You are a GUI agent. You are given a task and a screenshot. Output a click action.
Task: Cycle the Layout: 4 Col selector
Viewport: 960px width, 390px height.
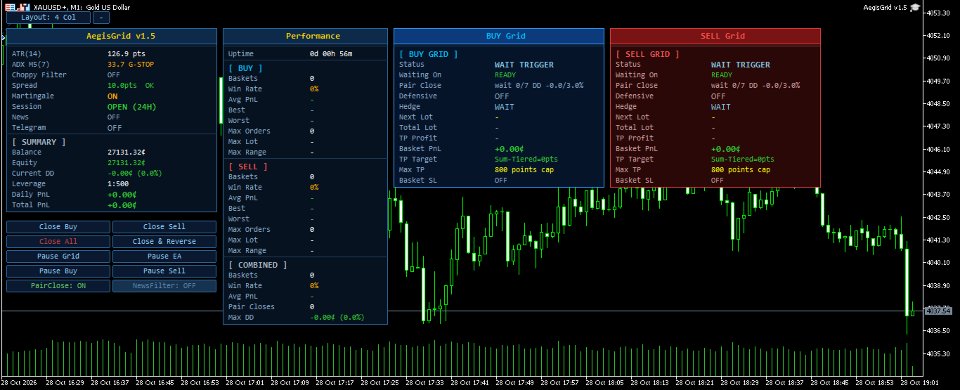[x=48, y=17]
